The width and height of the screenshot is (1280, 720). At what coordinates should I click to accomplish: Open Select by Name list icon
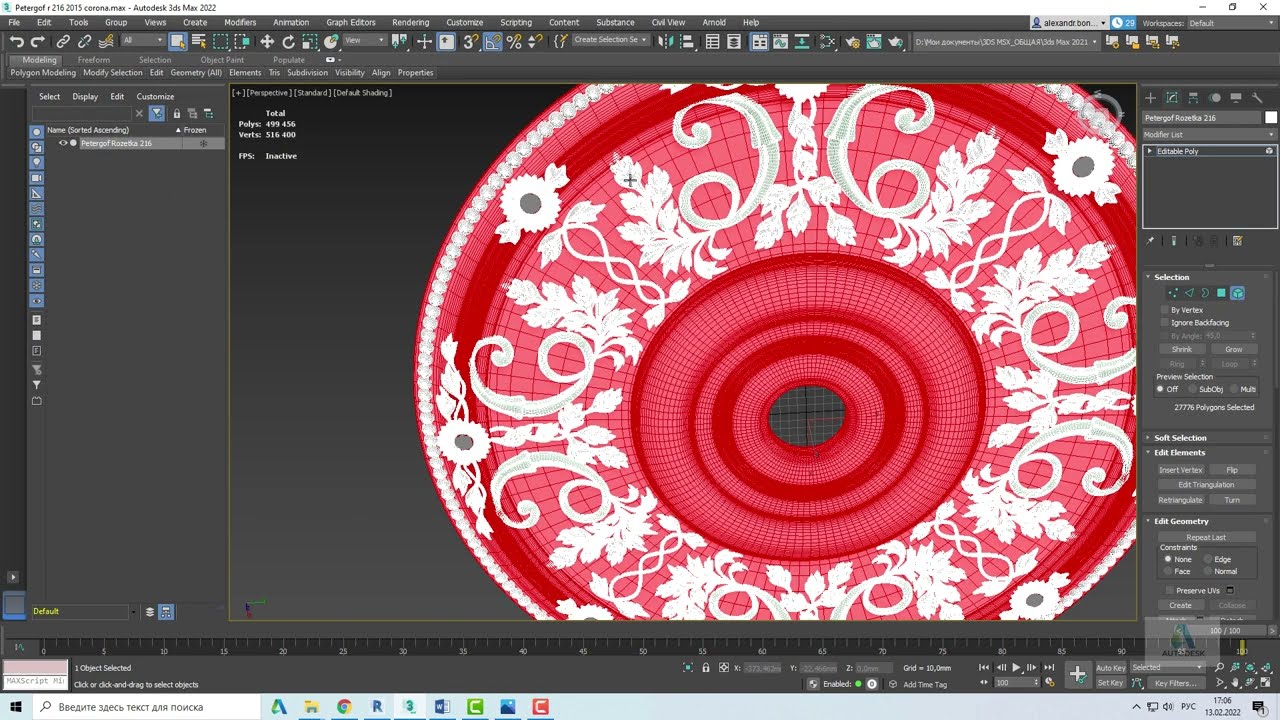[199, 41]
